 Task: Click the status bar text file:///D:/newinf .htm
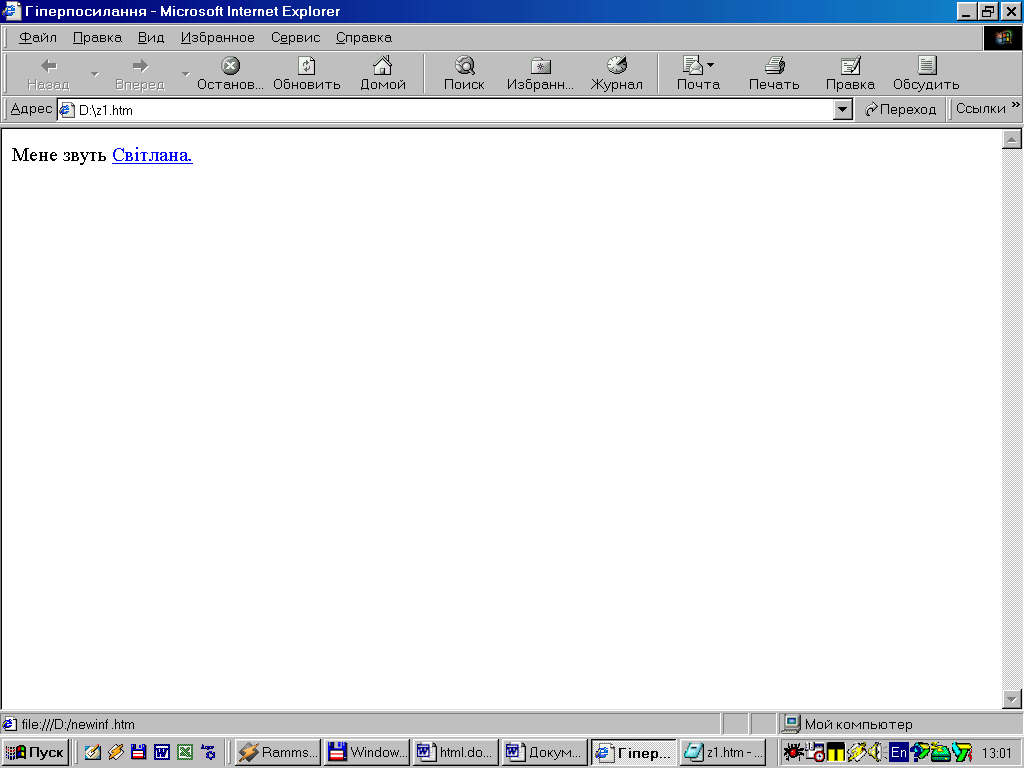(78, 724)
